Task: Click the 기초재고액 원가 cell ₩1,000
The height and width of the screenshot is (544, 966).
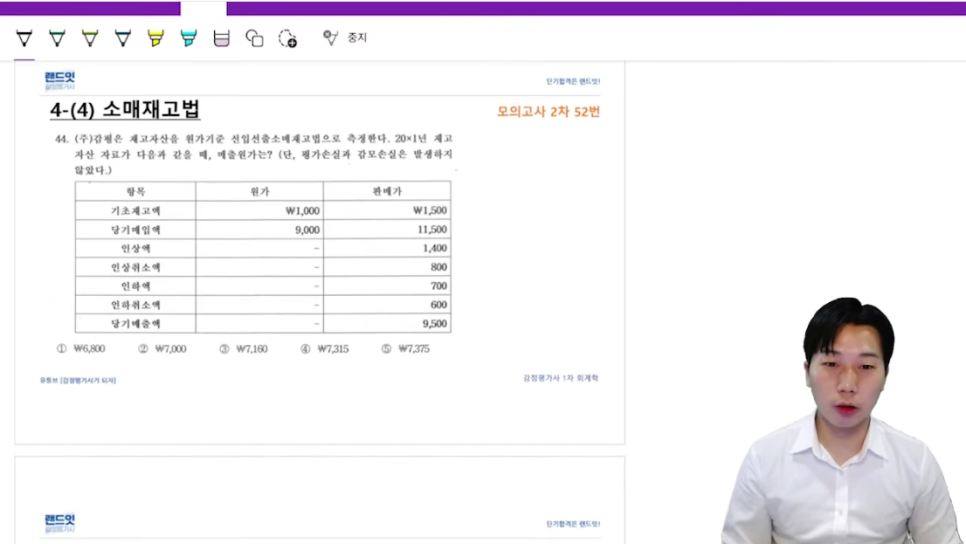Action: coord(301,211)
